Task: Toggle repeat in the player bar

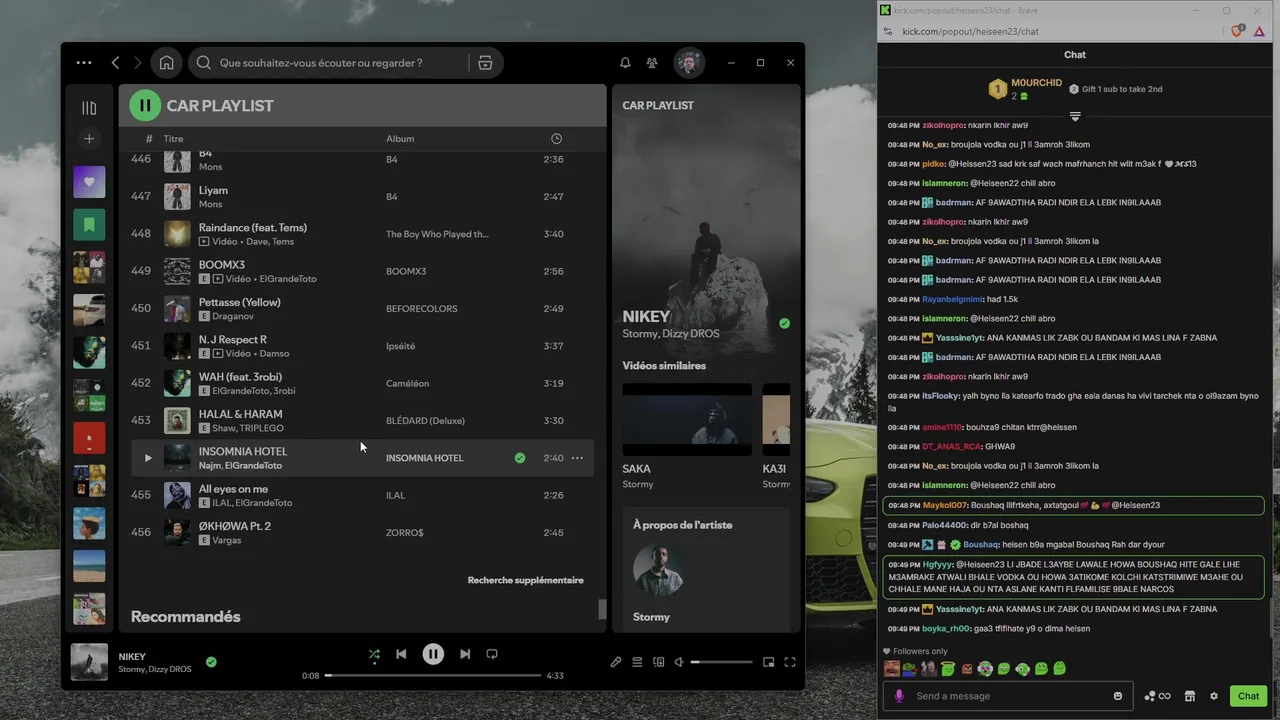Action: [492, 654]
